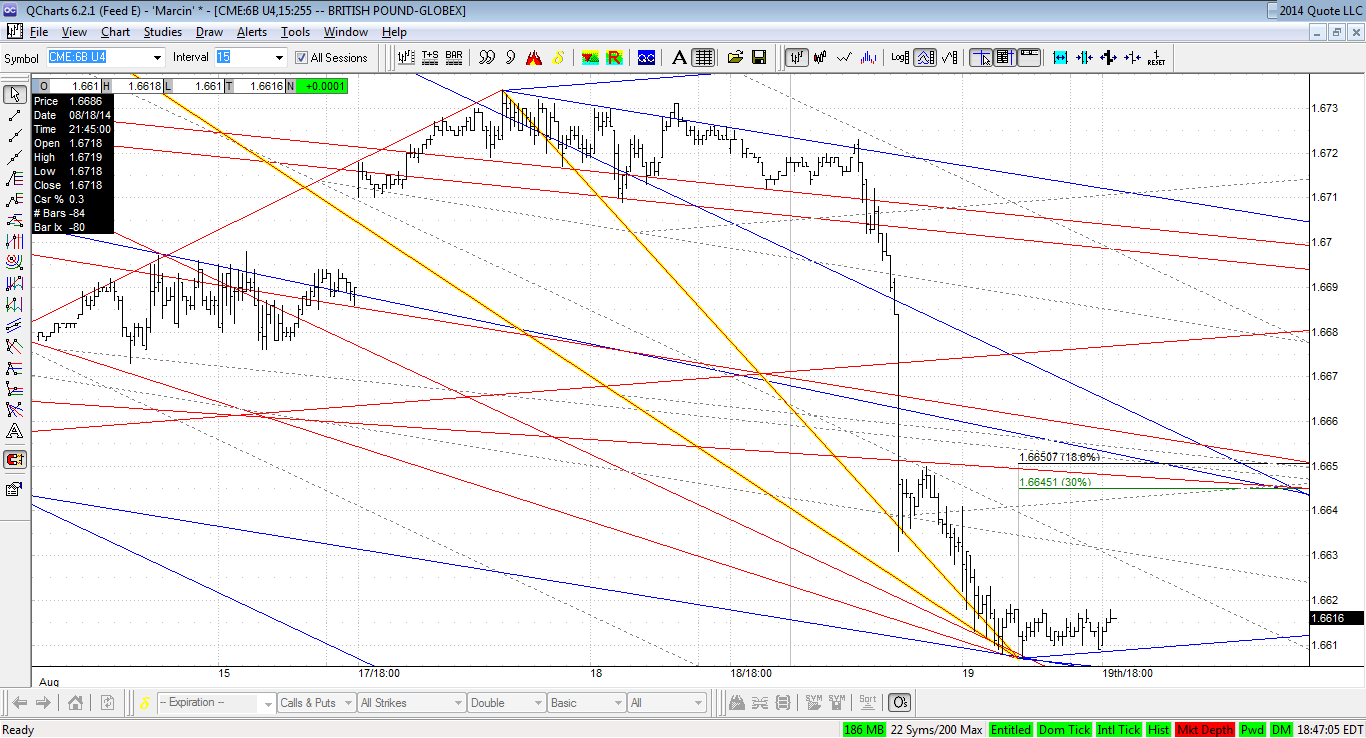Click the save floppy disk icon
Image resolution: width=1366 pixels, height=738 pixels.
point(758,57)
